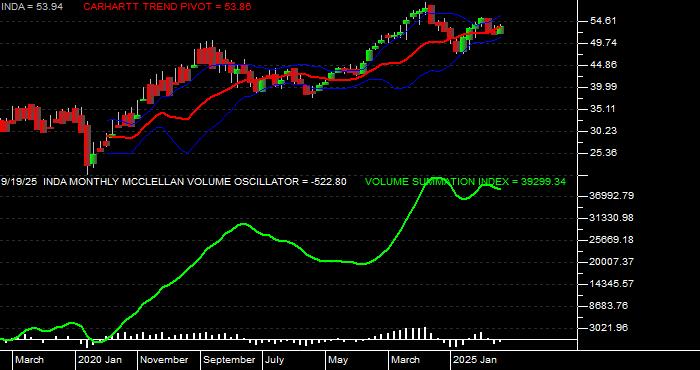This screenshot has height=370, width=700.
Task: Select the 9/19/25 chart date text
Action: tap(20, 182)
